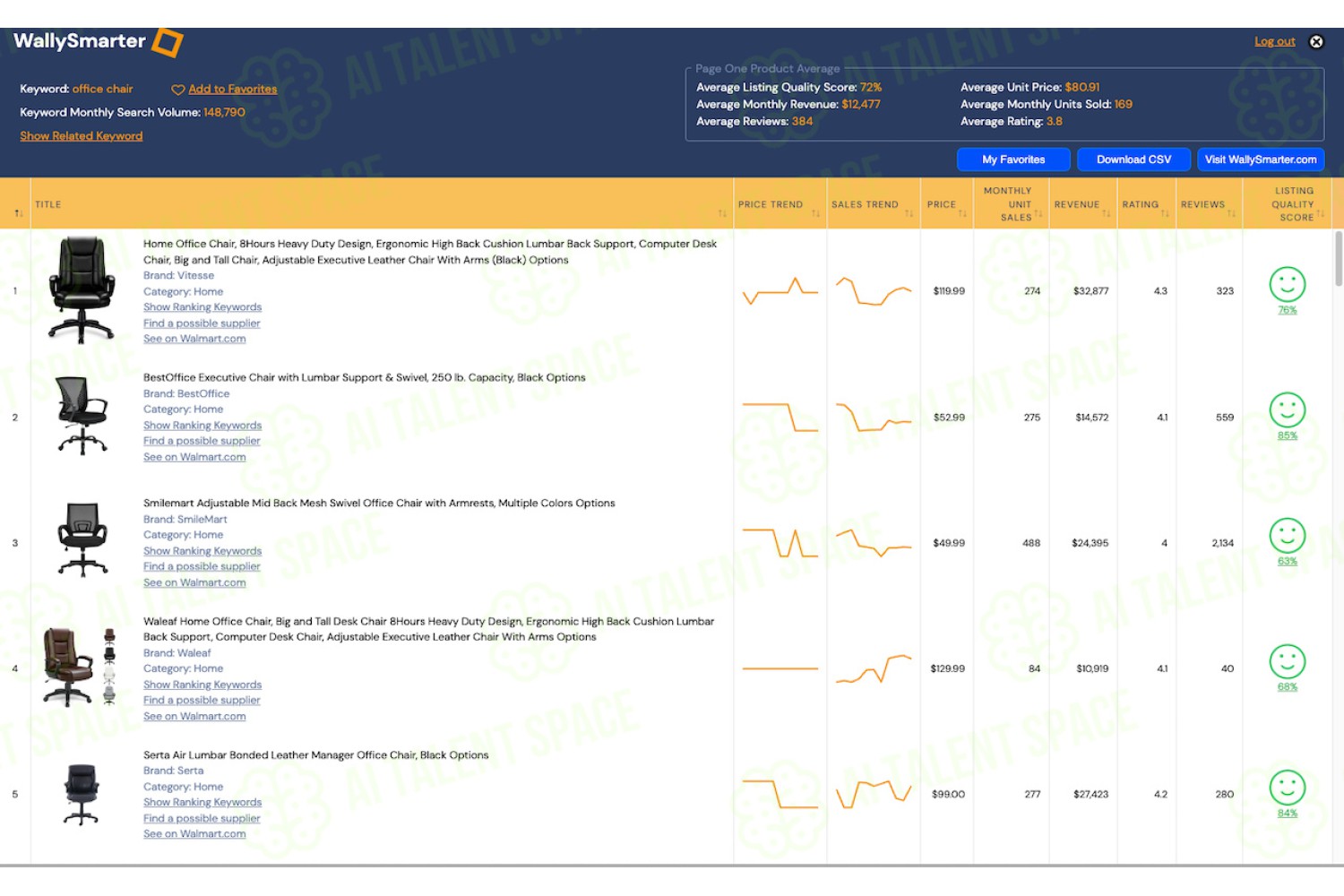Find a possible supplier for SmileMart chair
1344x896 pixels.
coord(202,566)
